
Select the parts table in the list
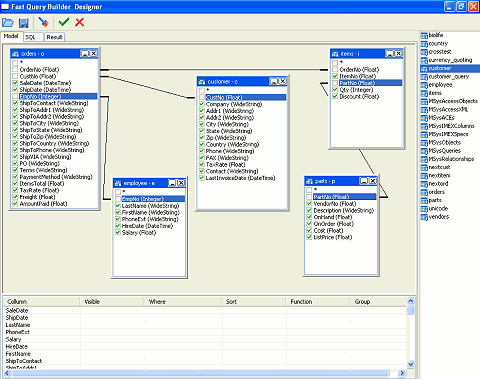(x=435, y=200)
